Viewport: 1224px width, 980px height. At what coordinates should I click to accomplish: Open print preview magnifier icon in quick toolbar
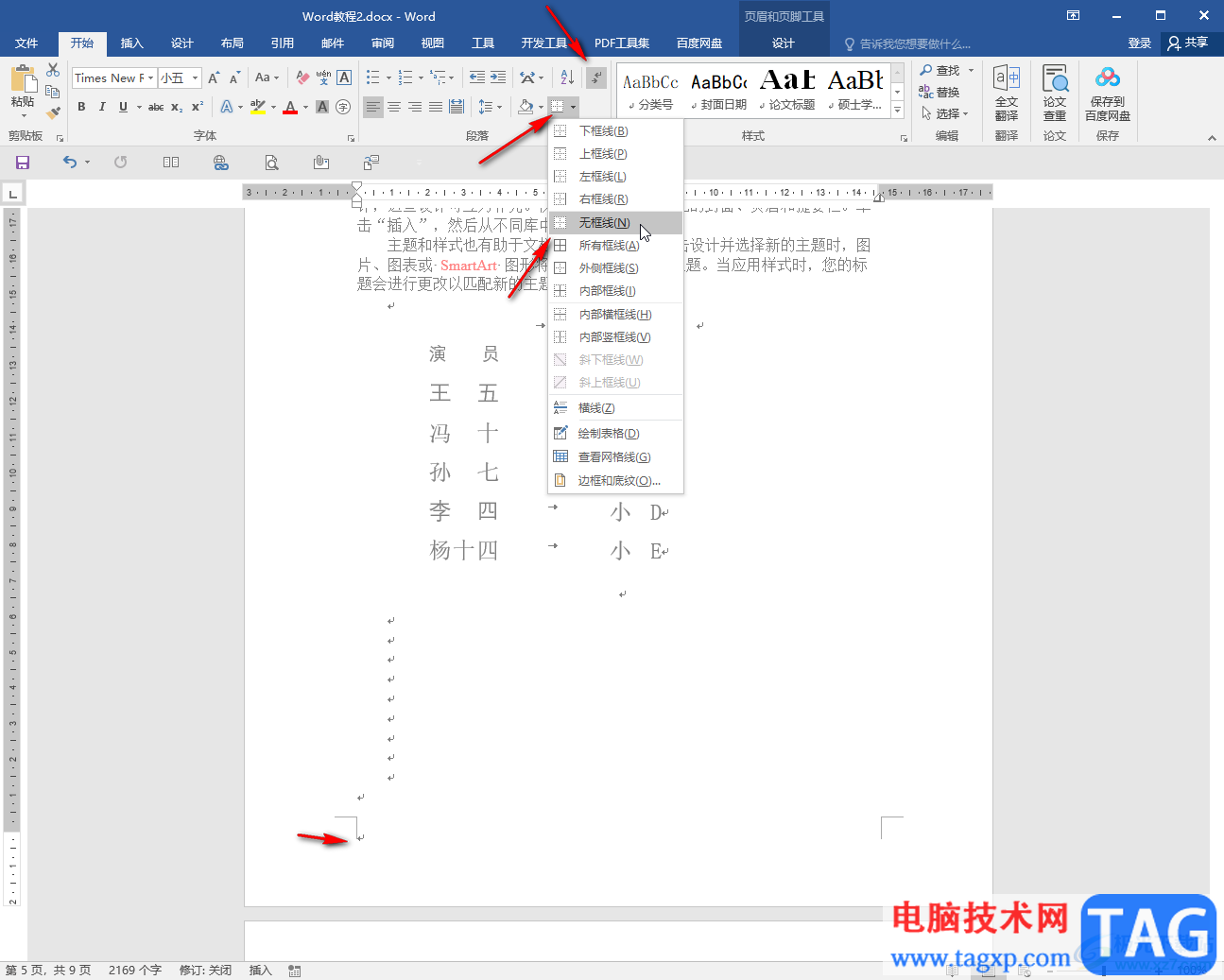pos(271,163)
